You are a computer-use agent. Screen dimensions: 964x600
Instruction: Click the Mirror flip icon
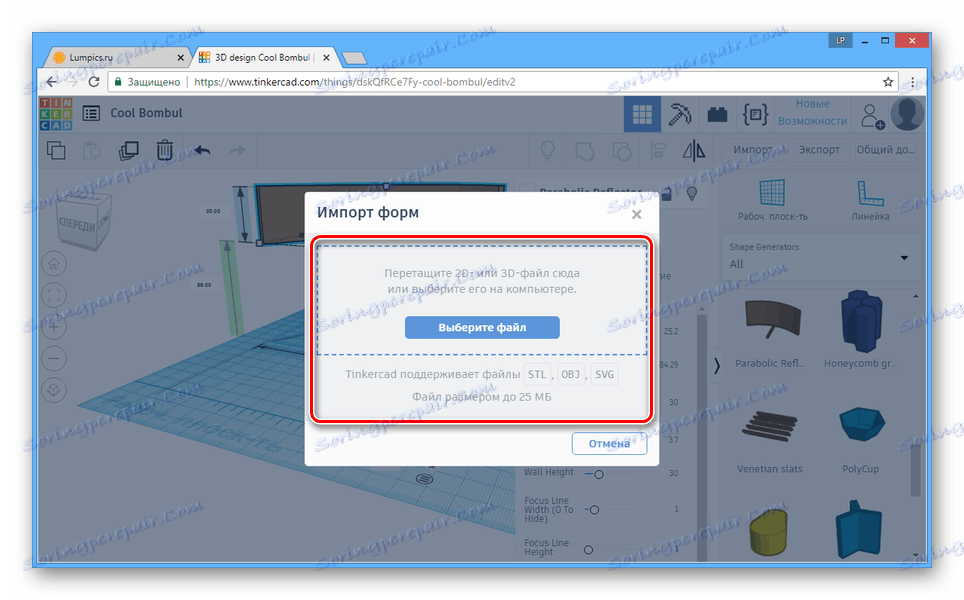694,150
